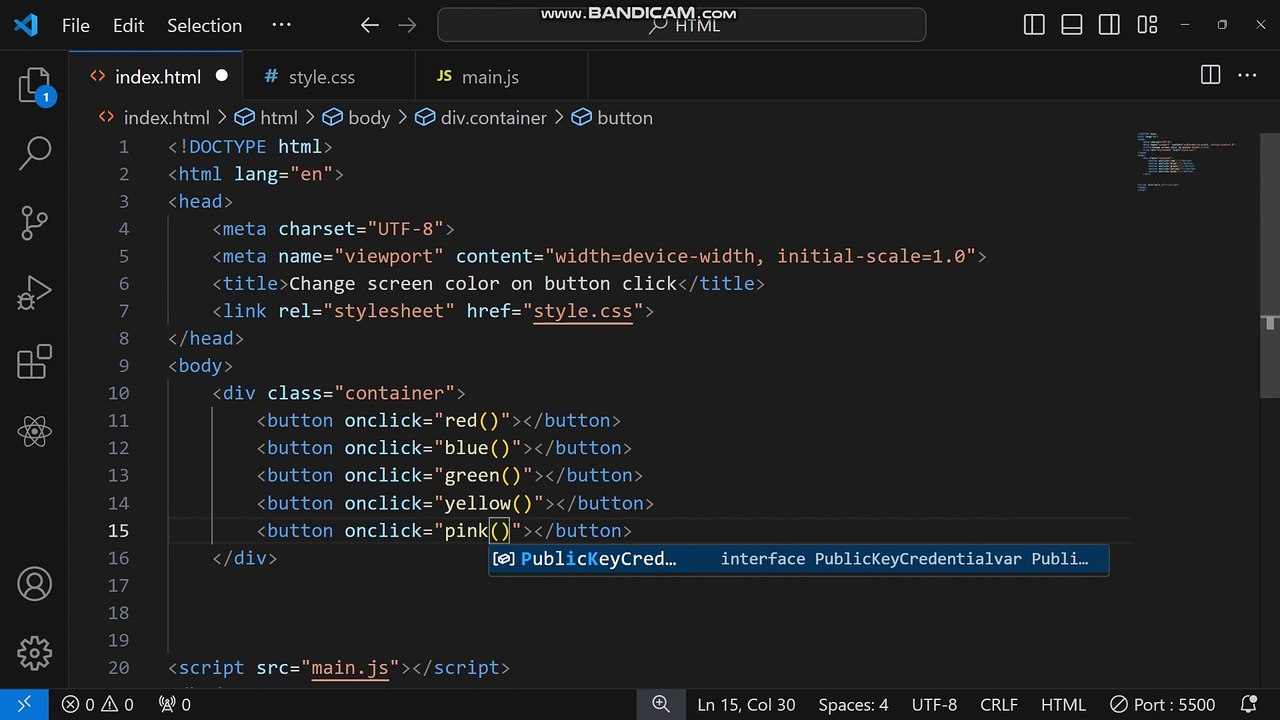
Task: Split the editor to the right
Action: coord(1210,75)
